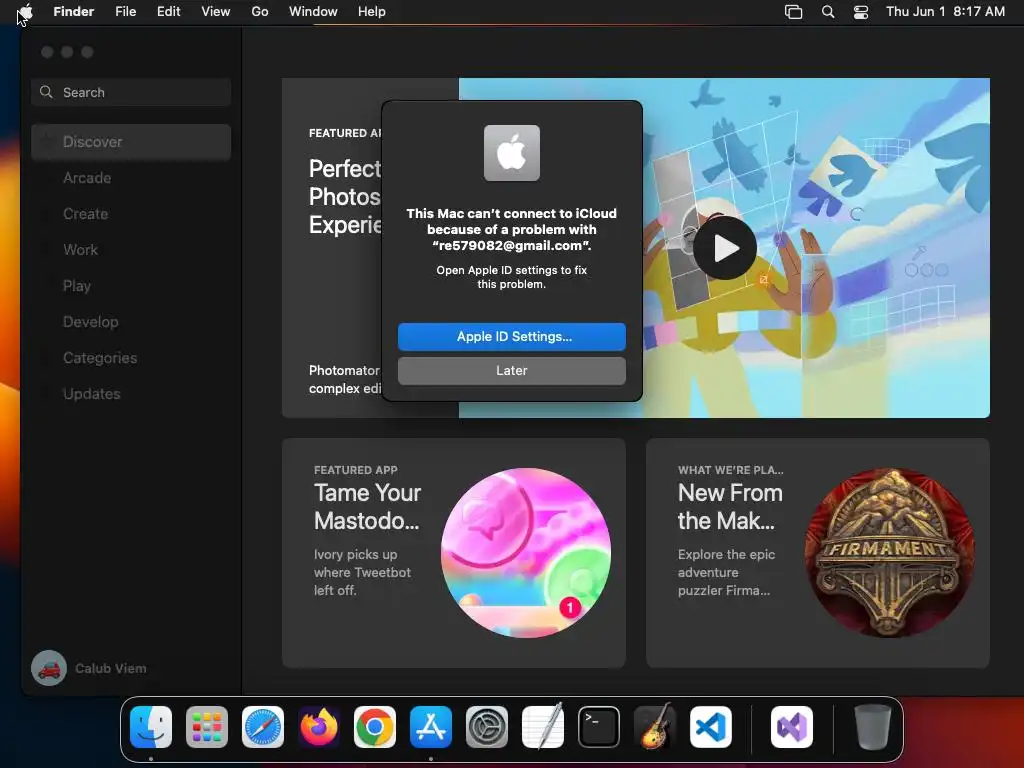Click the Stage Manager icon in menu bar
This screenshot has height=768, width=1024.
click(793, 12)
